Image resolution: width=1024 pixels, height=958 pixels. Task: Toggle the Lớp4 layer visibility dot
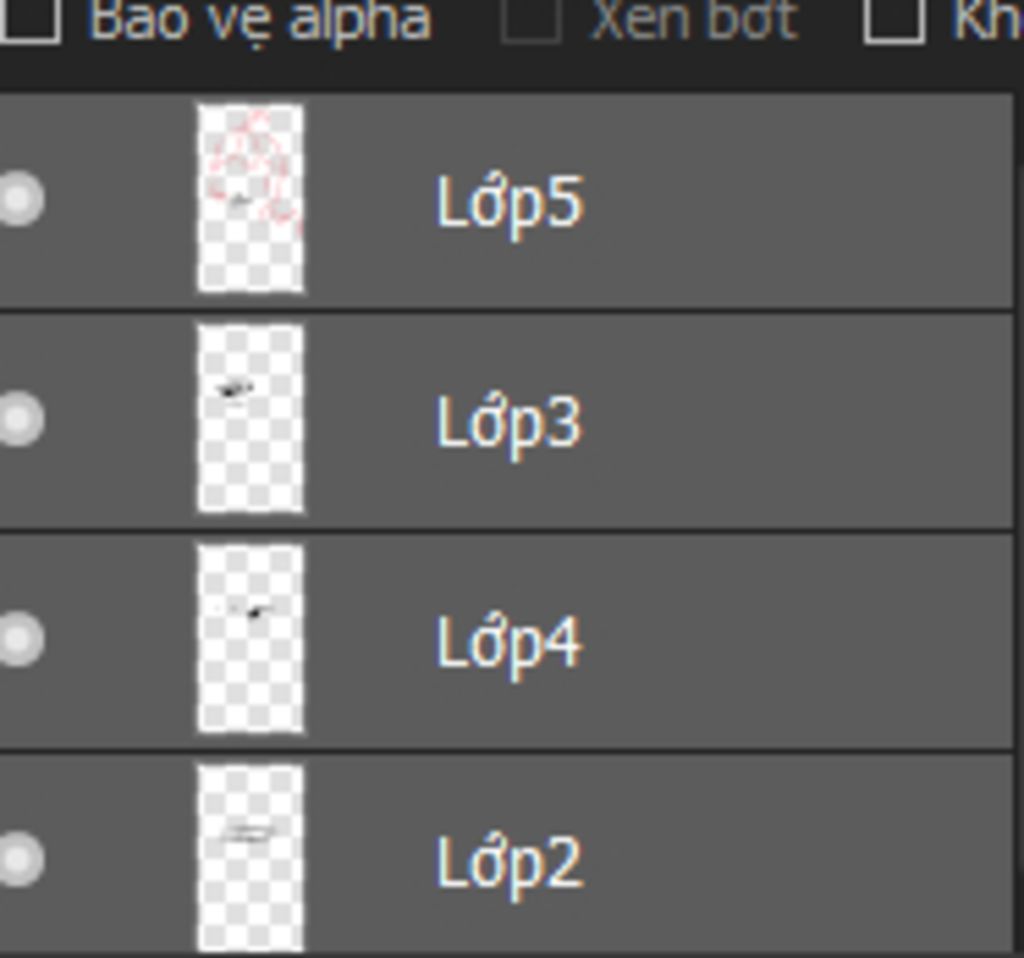coord(20,639)
